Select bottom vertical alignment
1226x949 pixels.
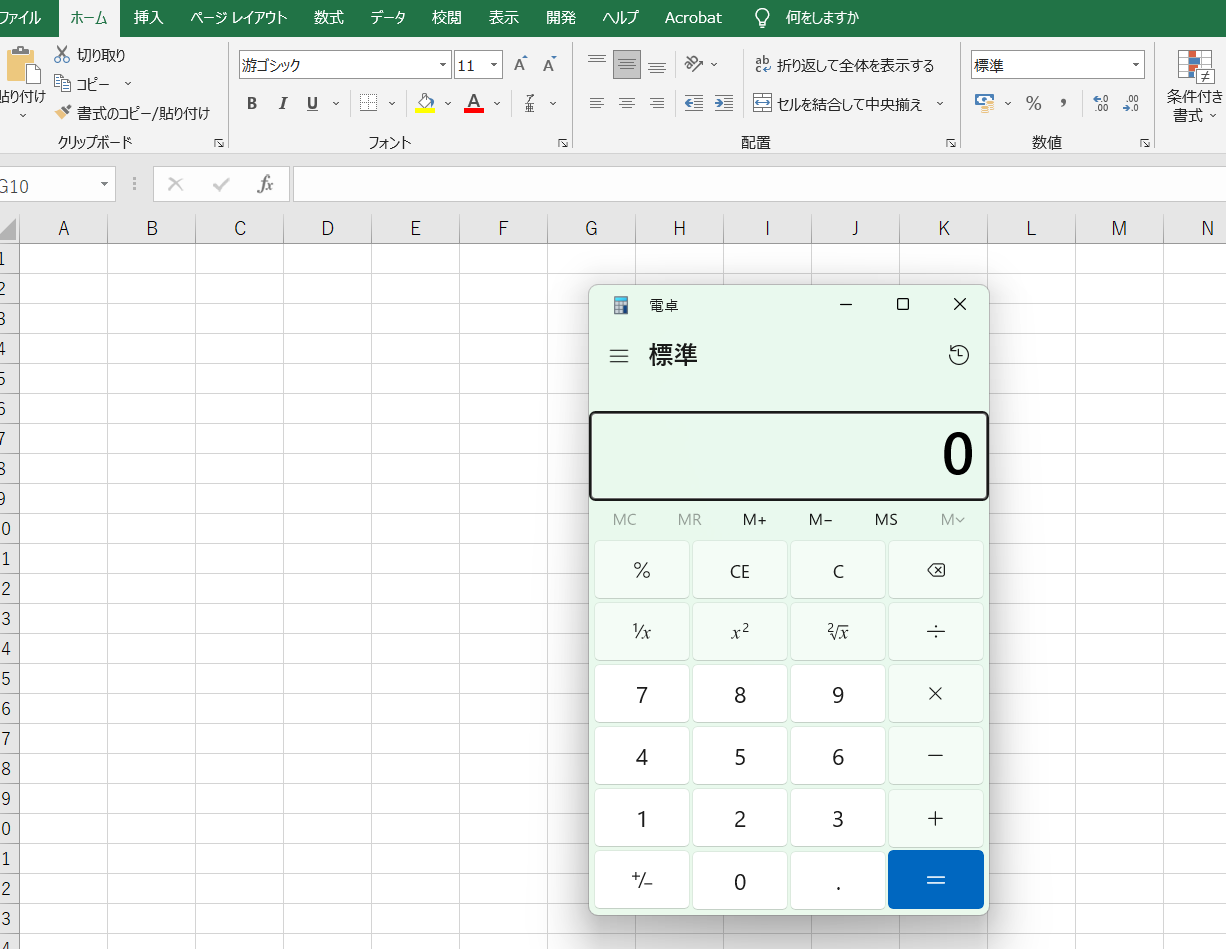(x=657, y=65)
